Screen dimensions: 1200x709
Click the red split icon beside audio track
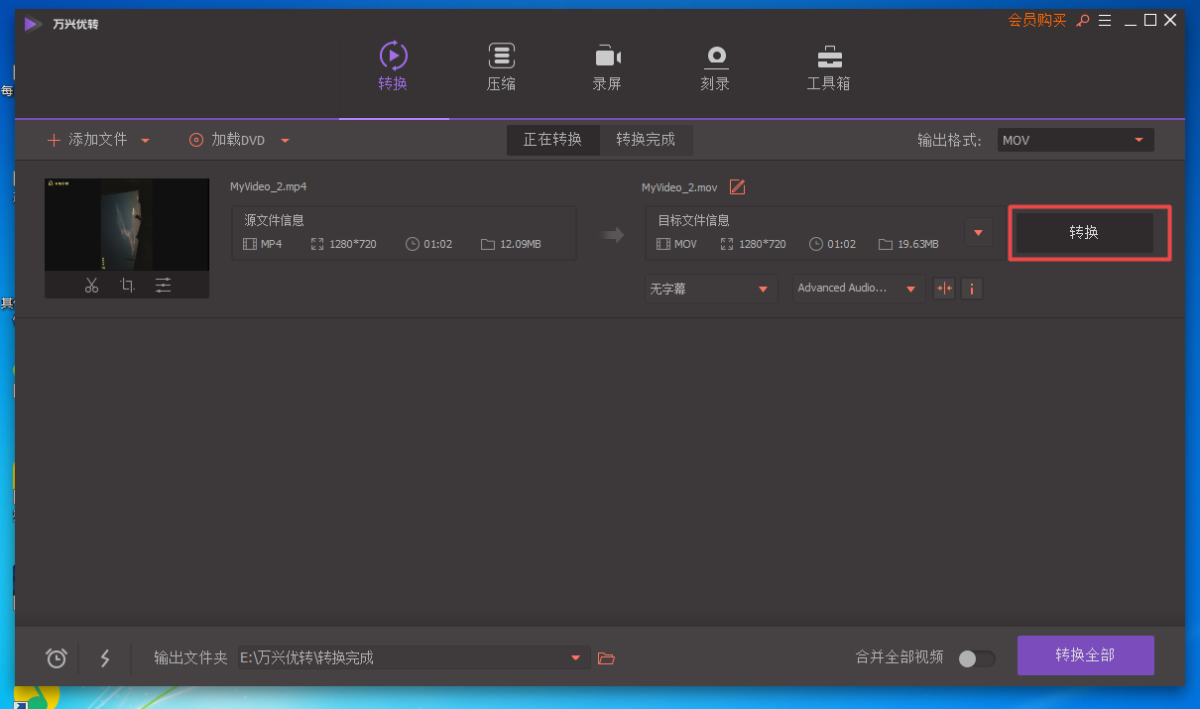point(943,288)
